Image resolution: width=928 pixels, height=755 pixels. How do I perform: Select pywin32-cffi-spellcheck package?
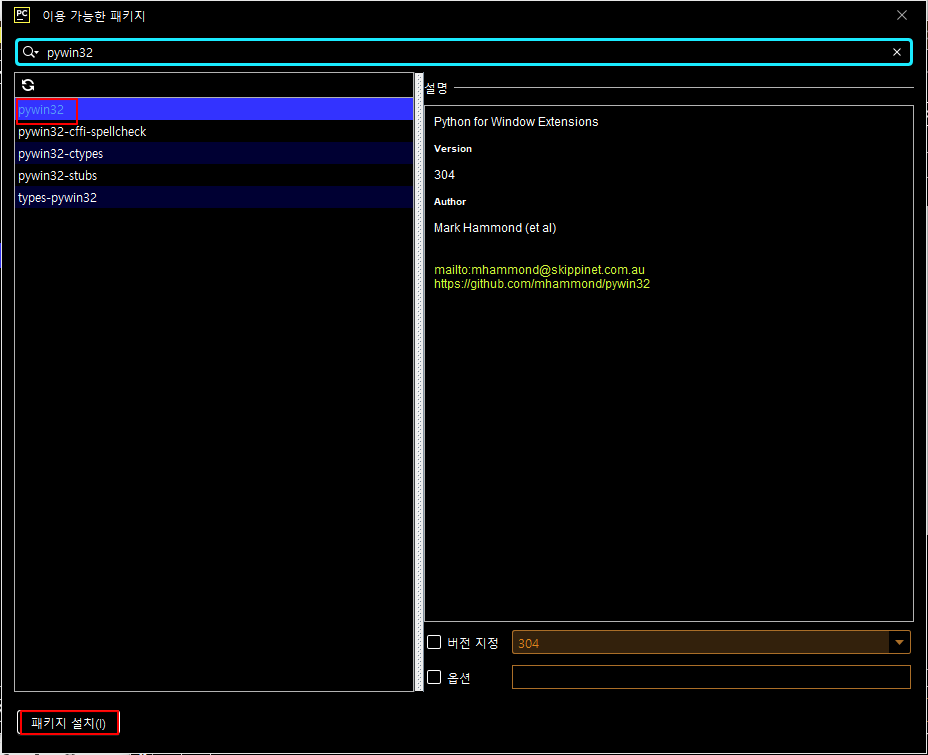point(214,131)
